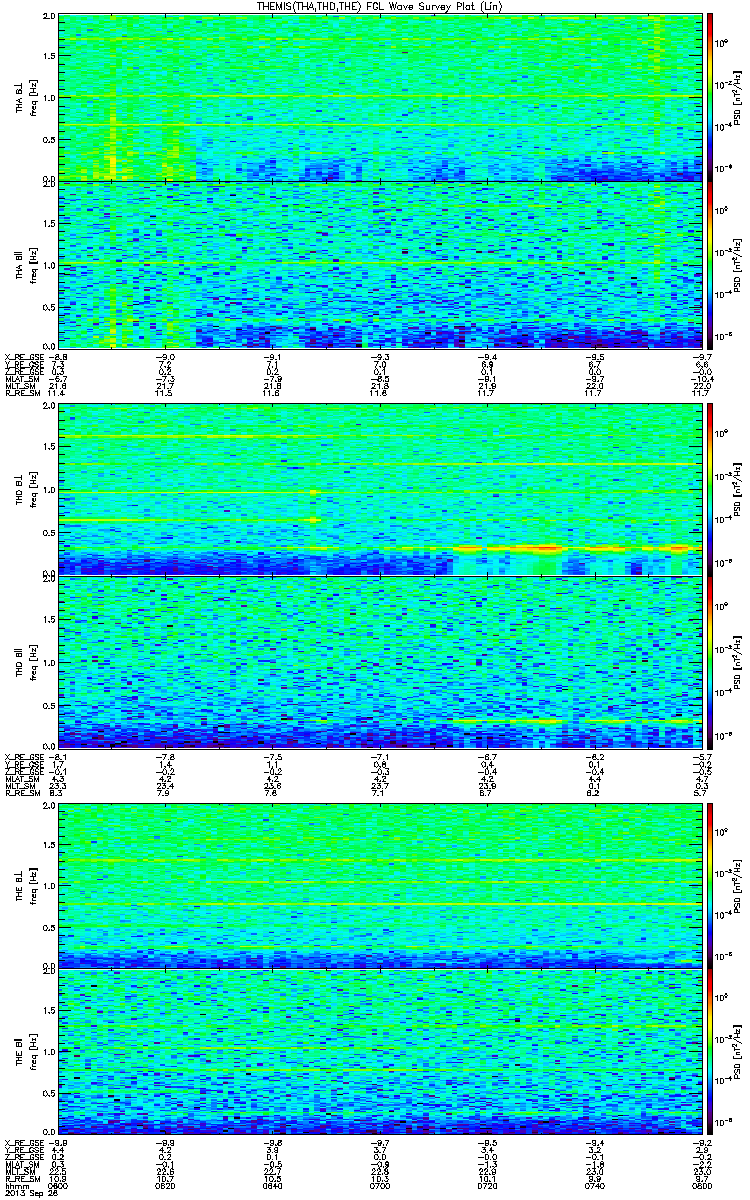Click inside the THE BII spectrogram panel
The image size is (750, 1200).
point(380,1050)
